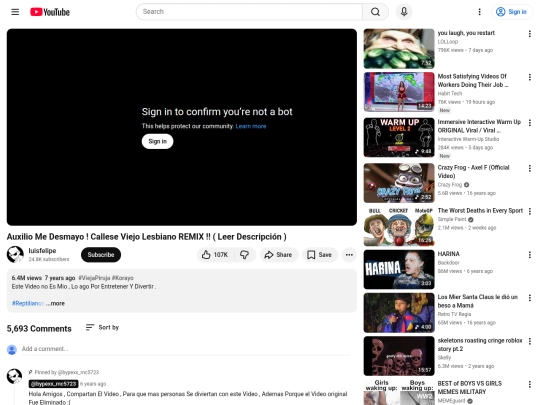Start voice search with microphone icon
This screenshot has height=405, width=540.
point(404,12)
